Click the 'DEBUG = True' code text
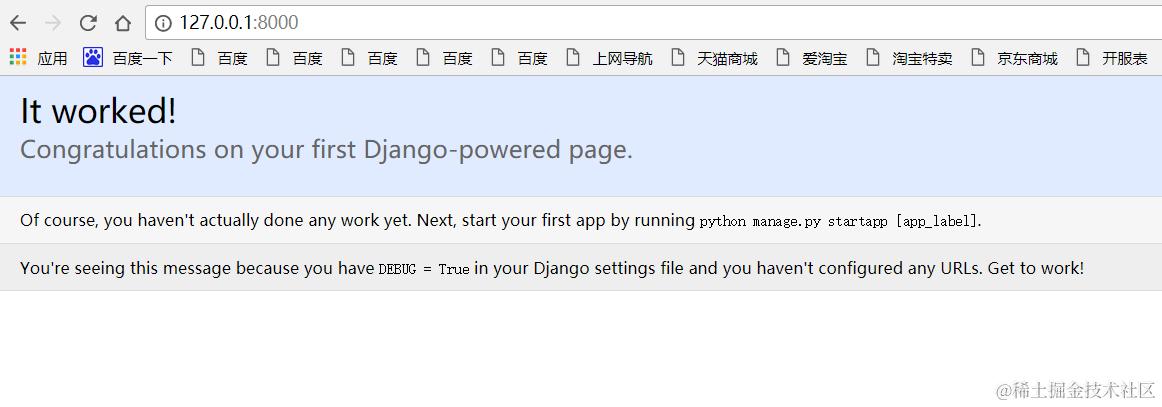Image resolution: width=1162 pixels, height=407 pixels. pyautogui.click(x=424, y=269)
